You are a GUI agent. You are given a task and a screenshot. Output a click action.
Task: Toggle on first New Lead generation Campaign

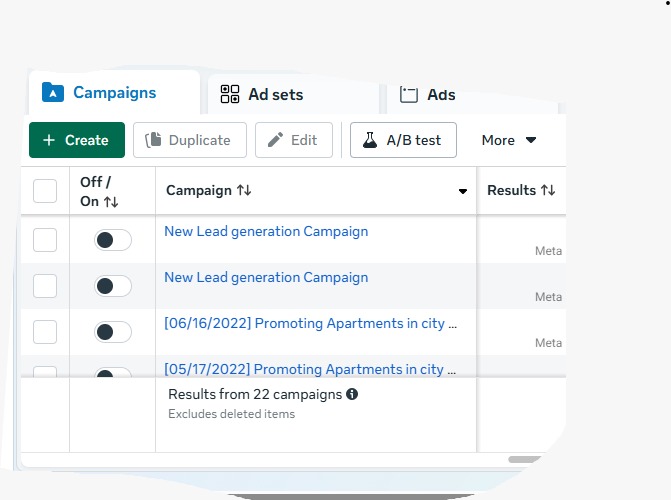click(113, 240)
